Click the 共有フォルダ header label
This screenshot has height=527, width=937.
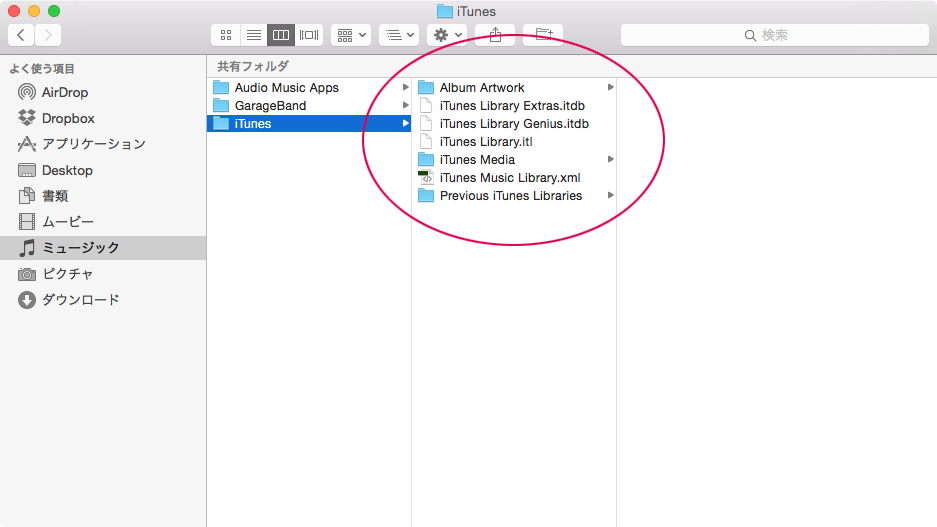click(x=253, y=66)
